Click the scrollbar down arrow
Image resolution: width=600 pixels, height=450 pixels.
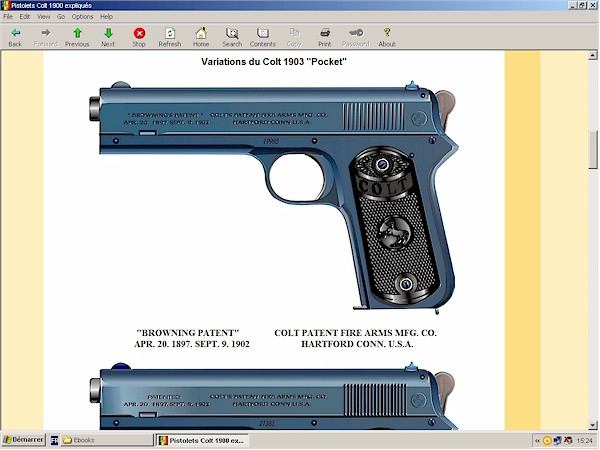(593, 425)
